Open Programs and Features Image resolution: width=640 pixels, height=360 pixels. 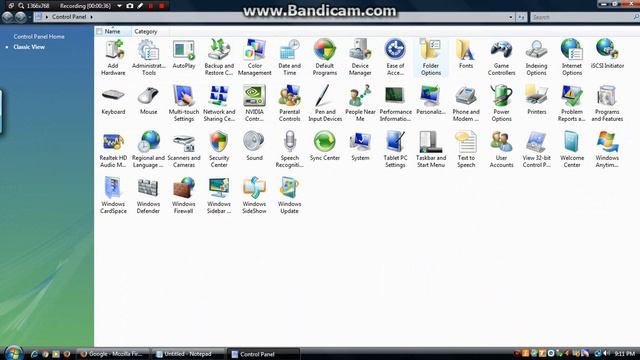click(607, 104)
